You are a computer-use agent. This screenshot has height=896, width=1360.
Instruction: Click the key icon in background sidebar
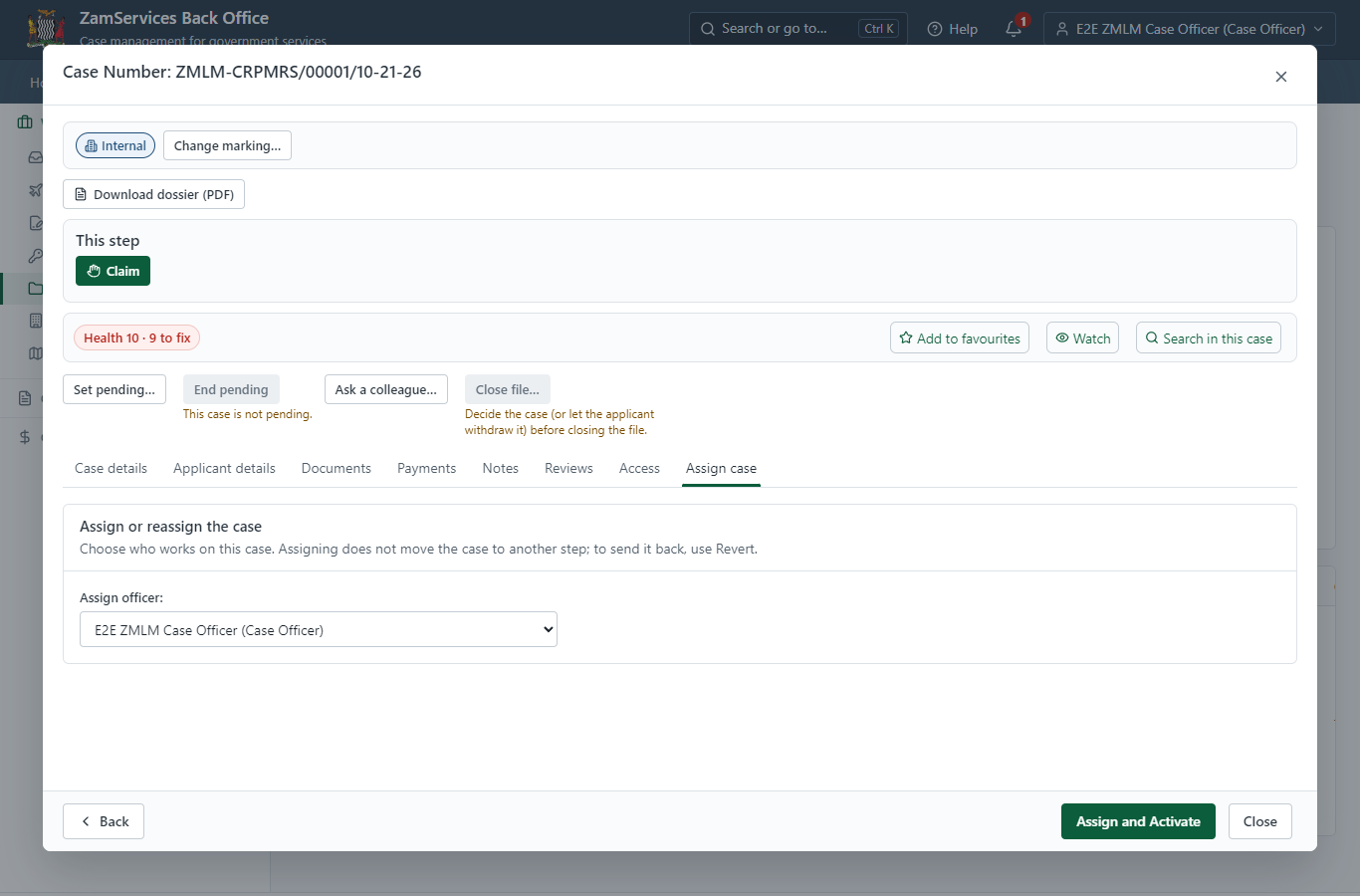36,256
